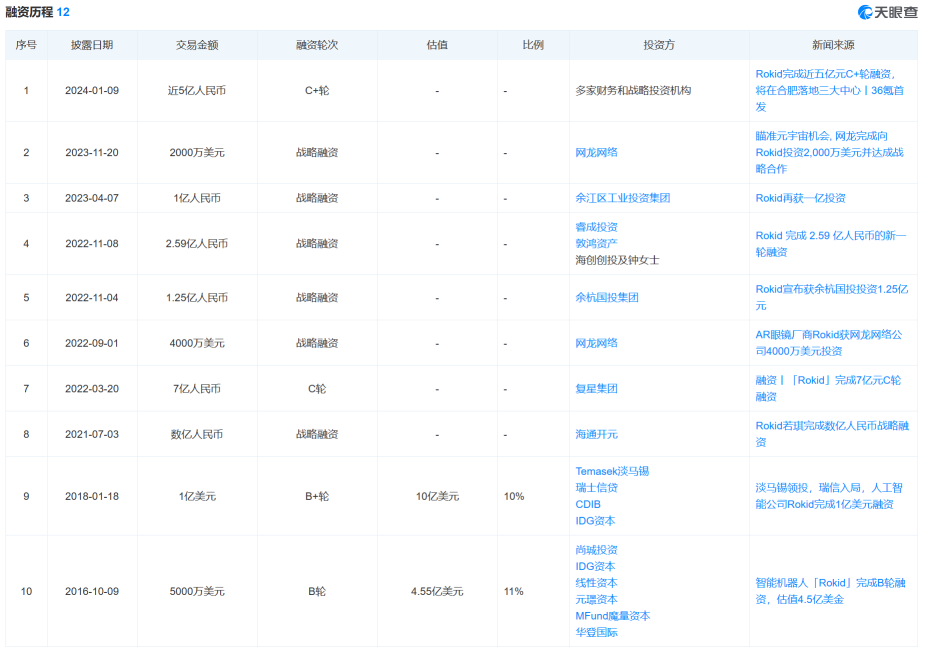Image resolution: width=926 pixels, height=650 pixels.
Task: Open the 尚城投资 investor link
Action: click(596, 550)
